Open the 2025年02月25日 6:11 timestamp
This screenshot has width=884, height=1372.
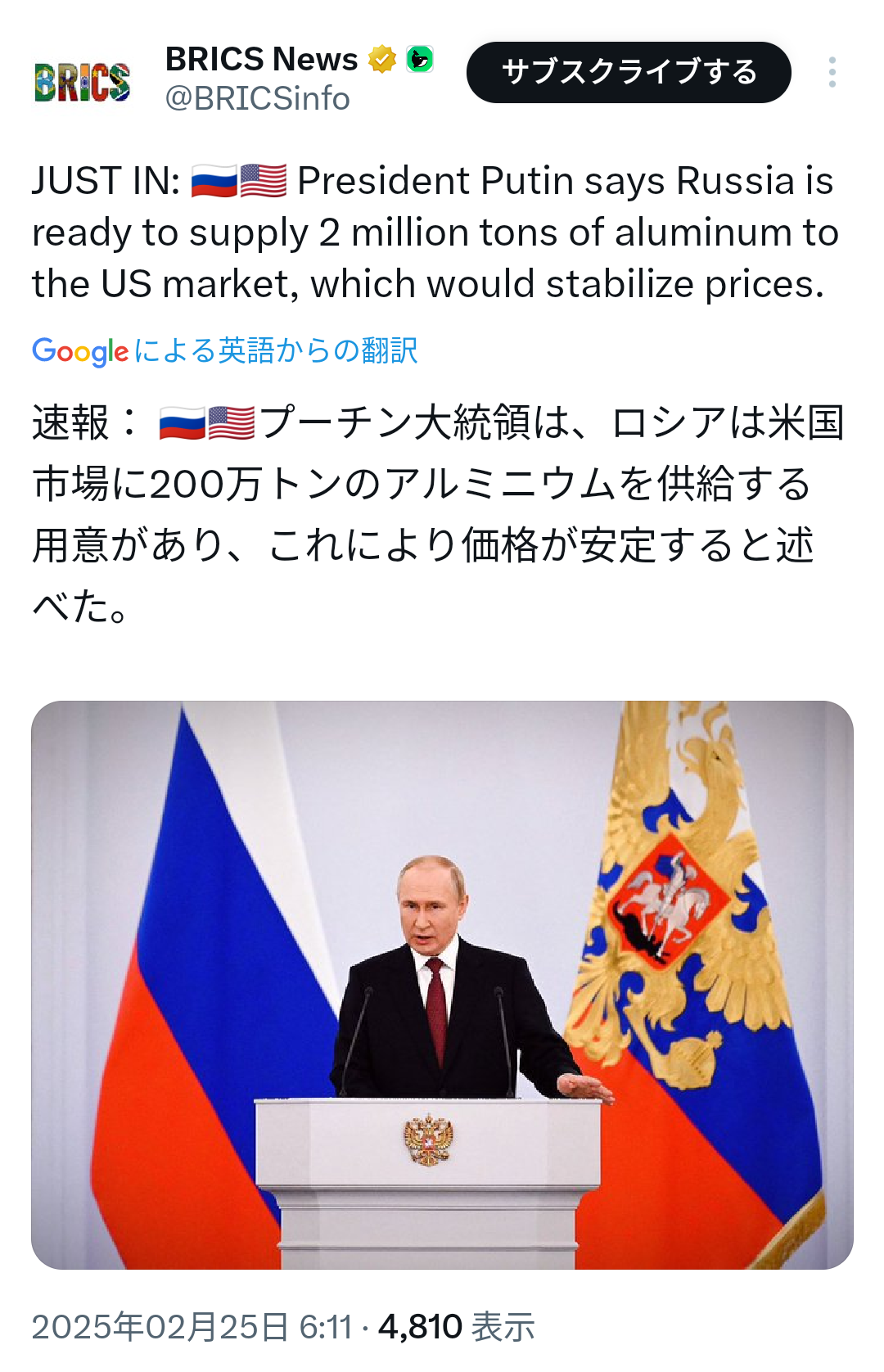(x=192, y=1327)
